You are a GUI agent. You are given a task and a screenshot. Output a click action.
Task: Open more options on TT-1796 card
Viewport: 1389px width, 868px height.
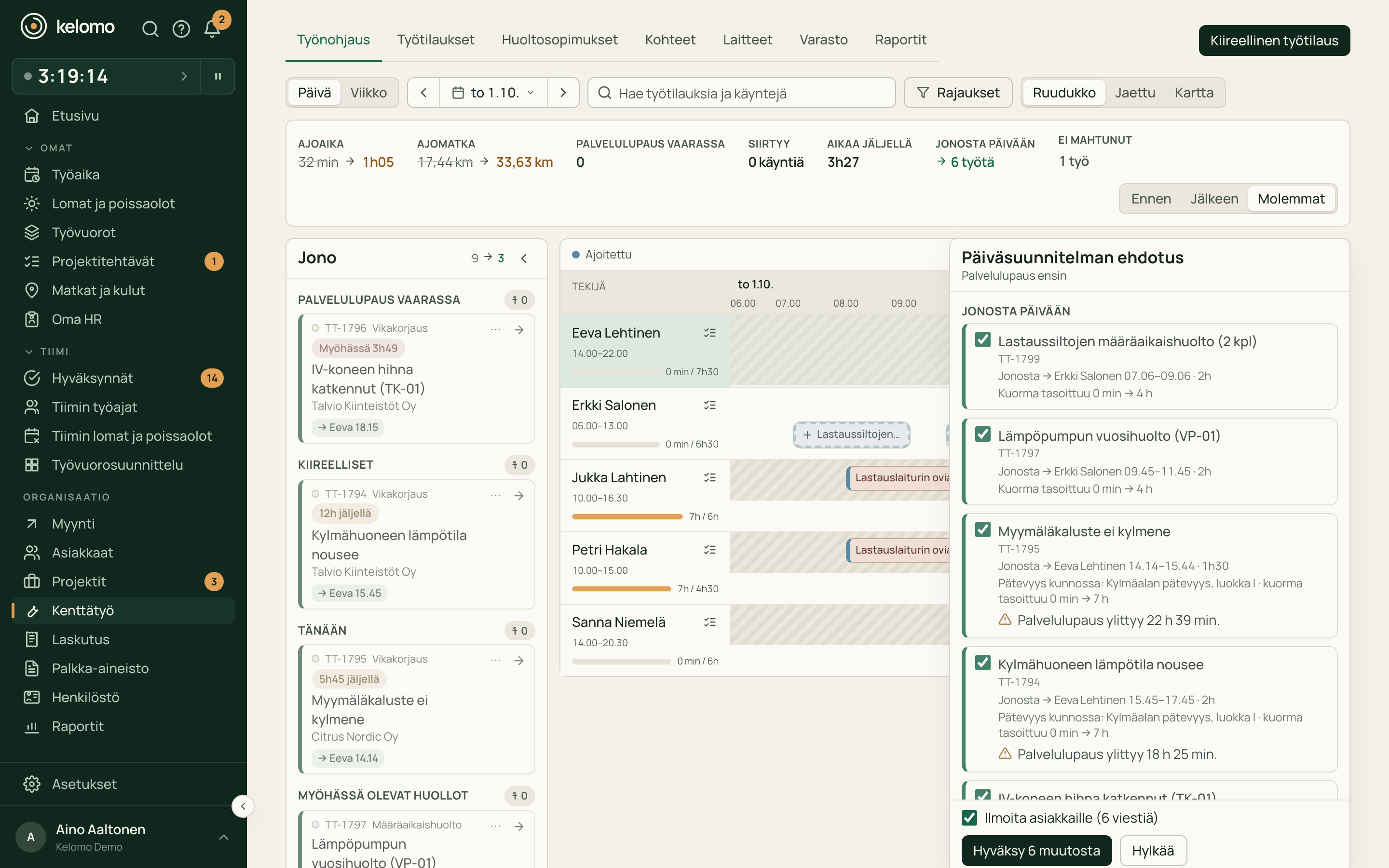[x=495, y=329]
